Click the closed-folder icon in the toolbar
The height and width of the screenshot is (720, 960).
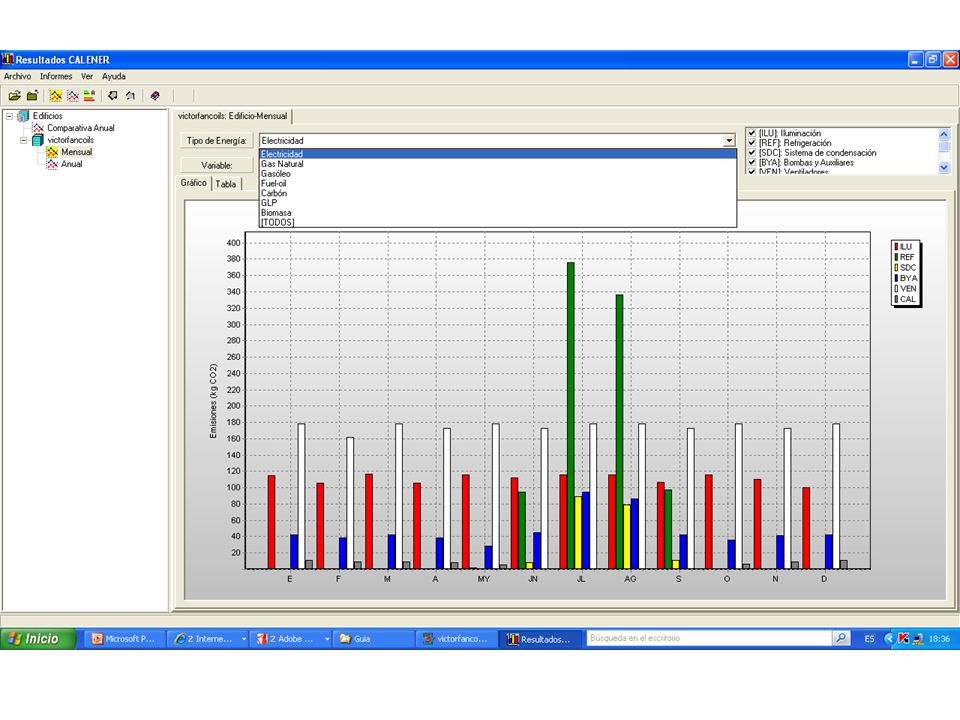[32, 96]
